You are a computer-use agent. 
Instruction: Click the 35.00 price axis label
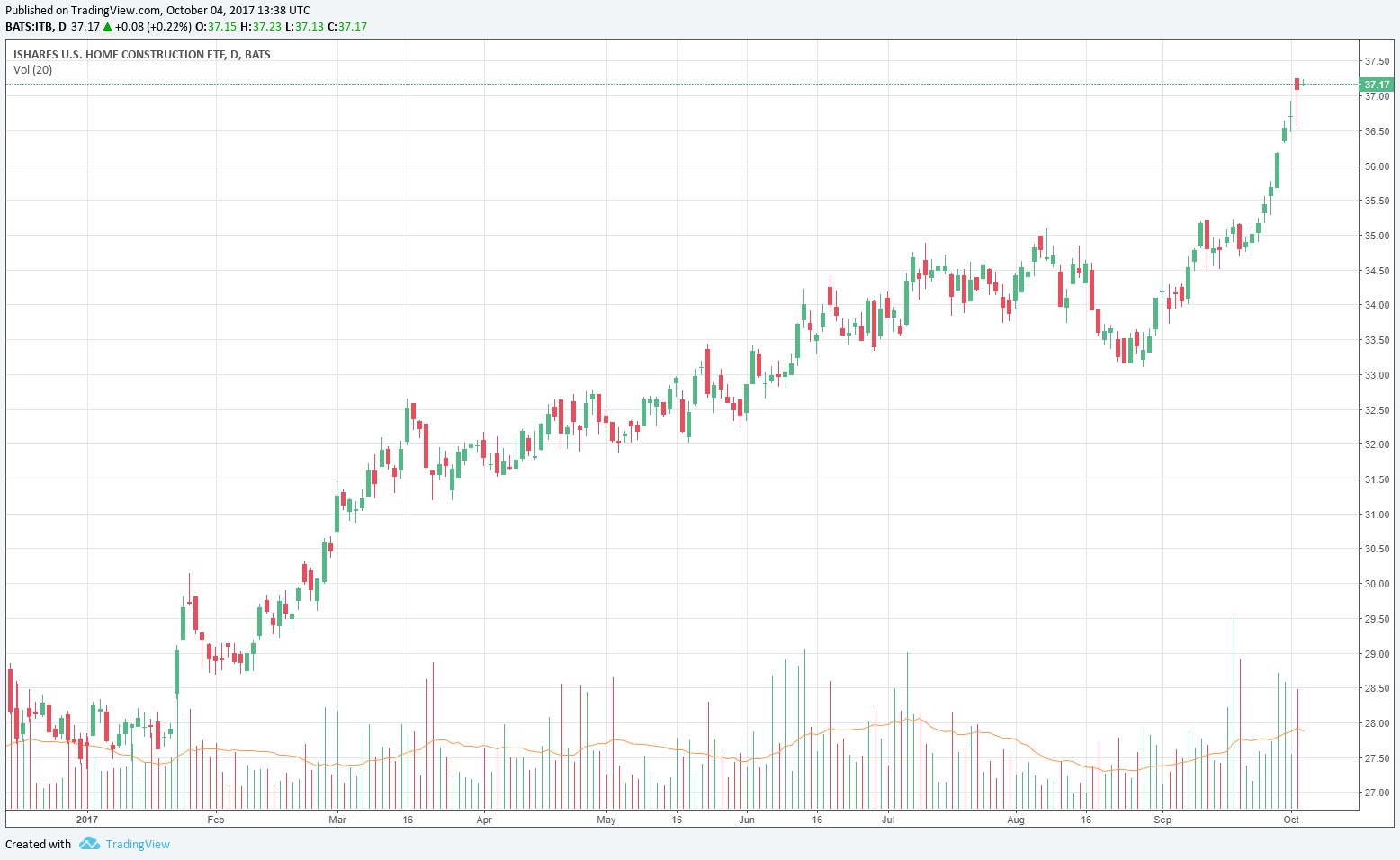point(1376,236)
